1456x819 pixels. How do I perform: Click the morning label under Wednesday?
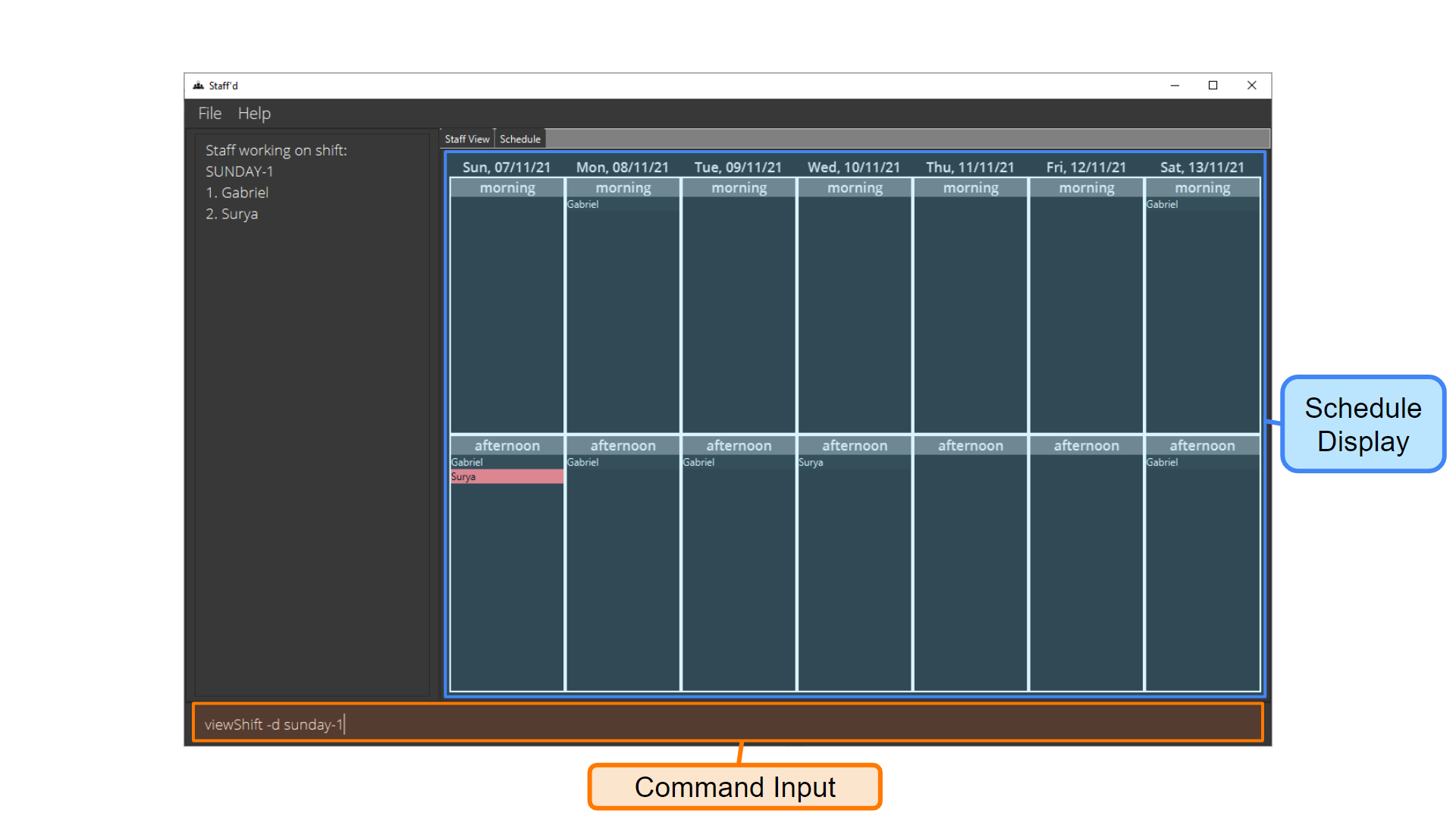pos(855,187)
